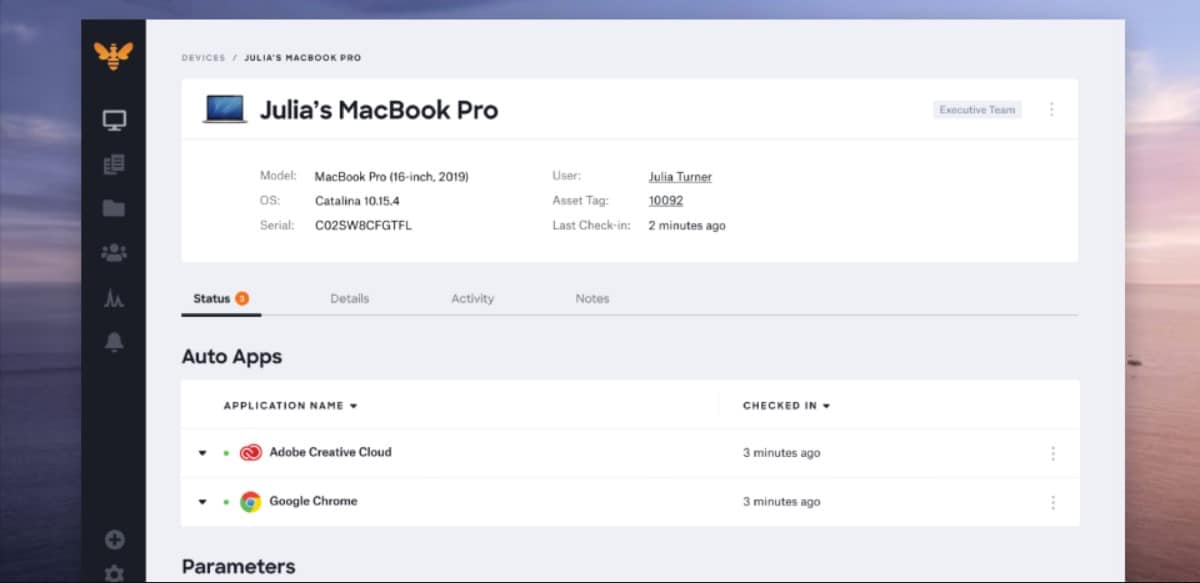This screenshot has height=583, width=1200.
Task: Click the Auto Apps section heading
Action: [x=232, y=357]
